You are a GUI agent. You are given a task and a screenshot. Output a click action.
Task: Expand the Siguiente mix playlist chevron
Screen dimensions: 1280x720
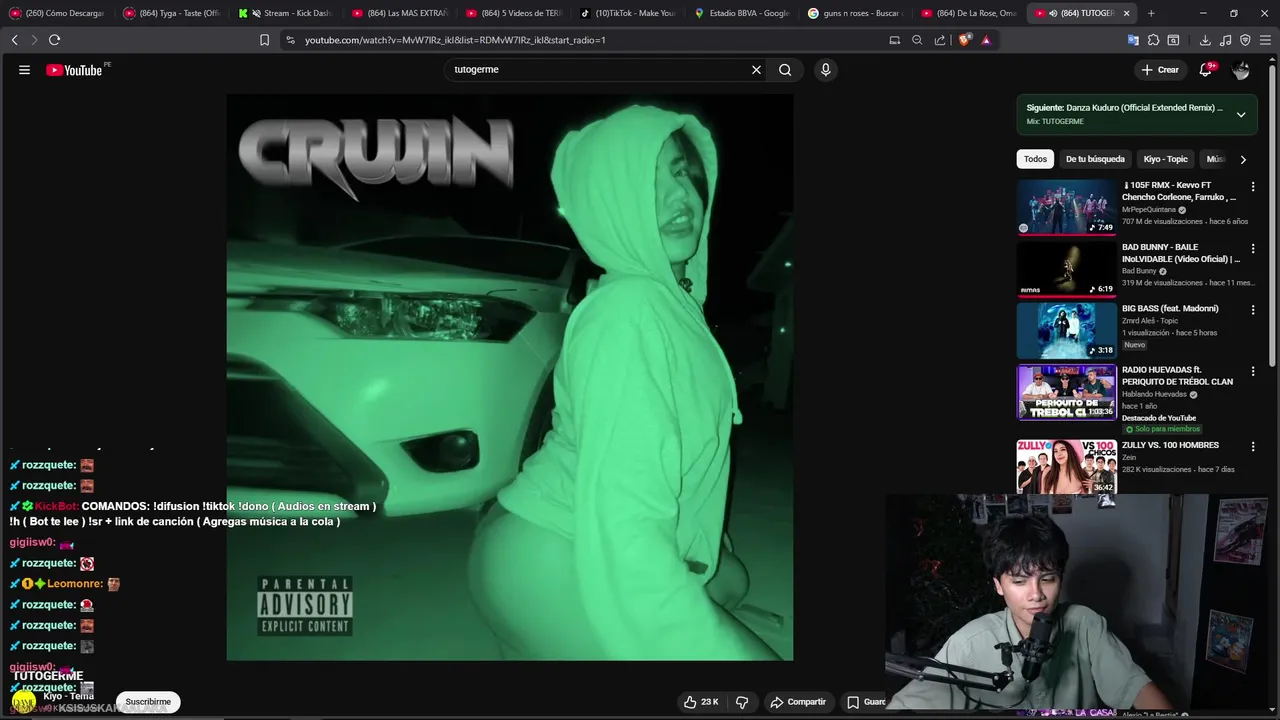[1241, 114]
